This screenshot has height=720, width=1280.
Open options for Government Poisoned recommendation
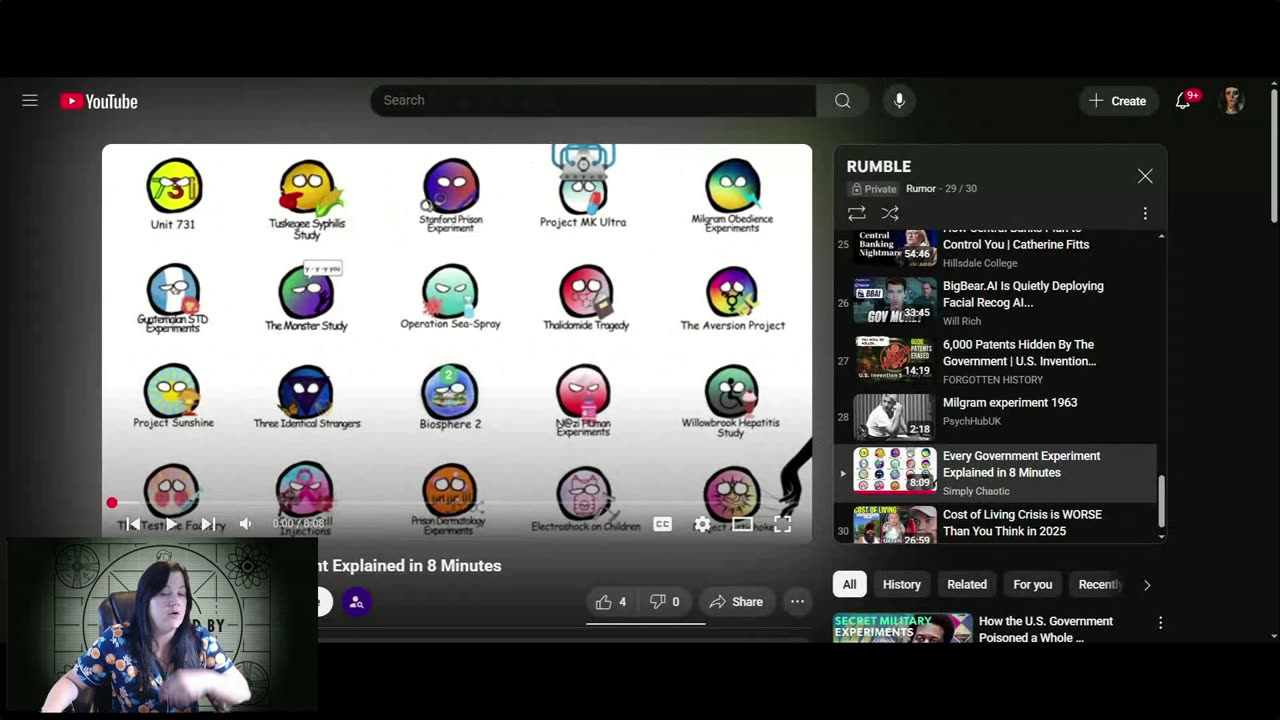click(1160, 622)
